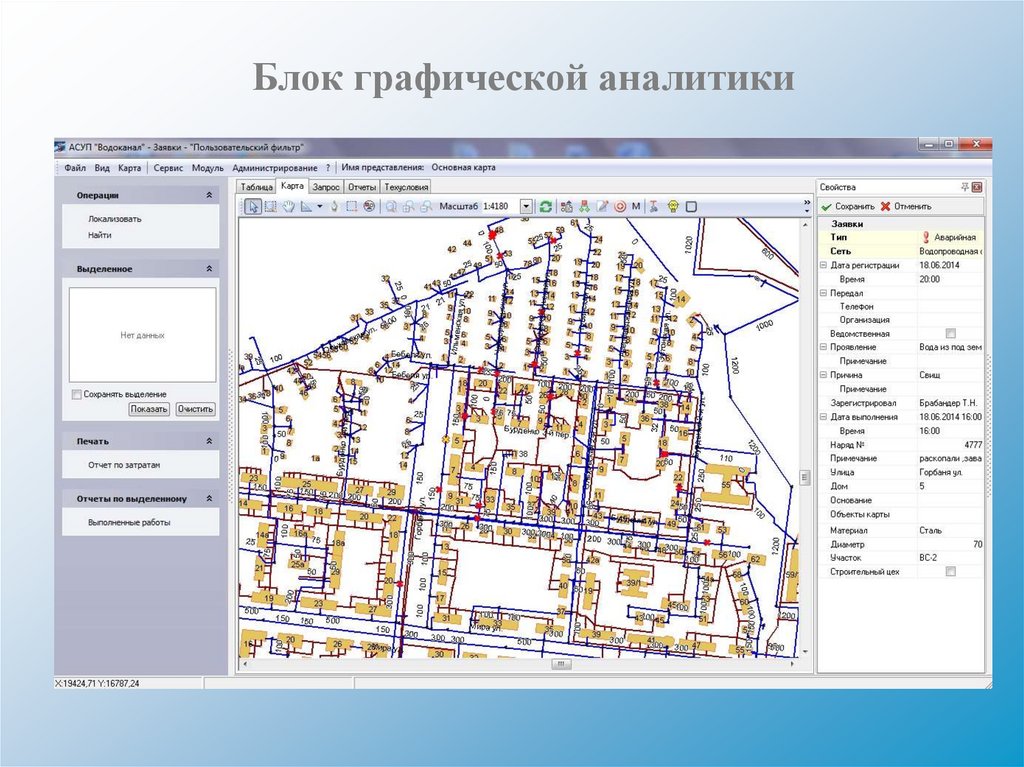Click the Показать button
The image size is (1024, 767).
click(149, 409)
